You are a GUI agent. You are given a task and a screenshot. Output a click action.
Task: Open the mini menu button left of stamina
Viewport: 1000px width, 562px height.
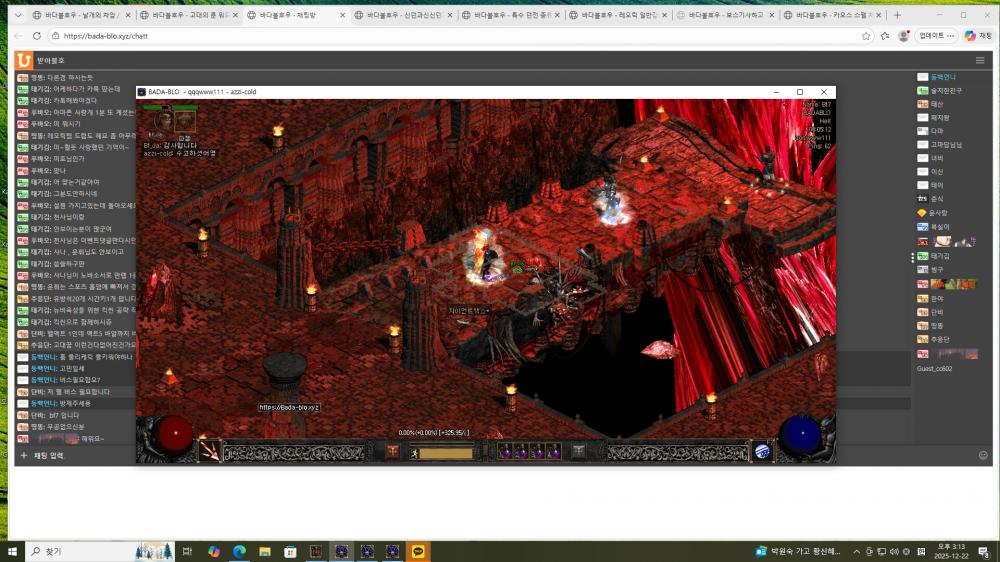tap(392, 452)
